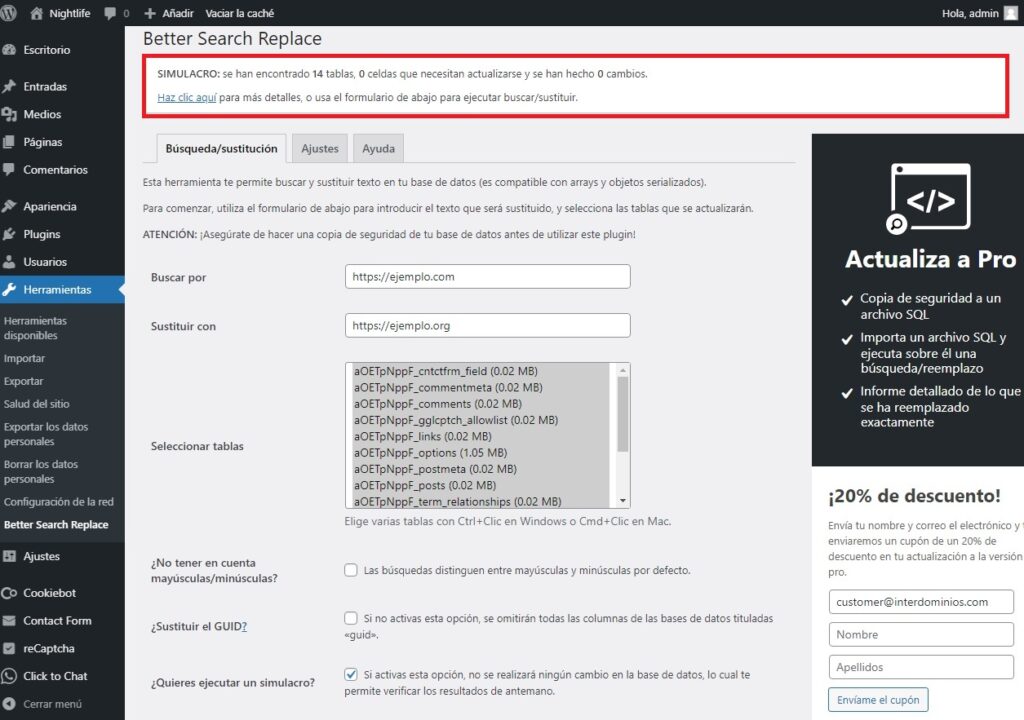Open the Importar submenu item
Screen dimensions: 1024x720
tap(24, 358)
